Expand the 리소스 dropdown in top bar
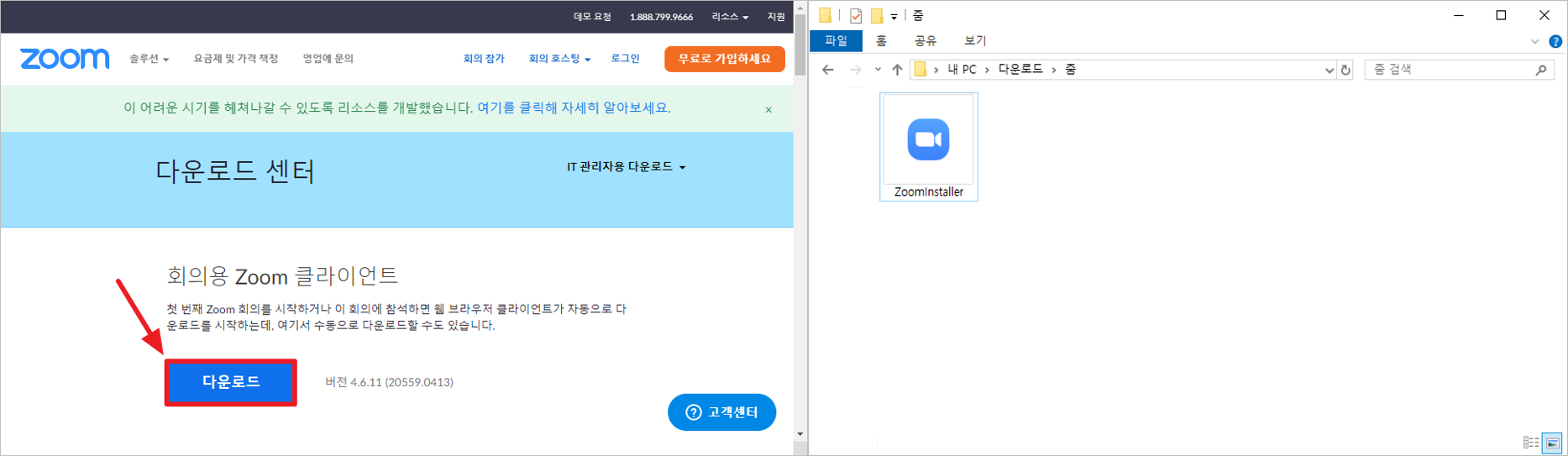This screenshot has width=1568, height=456. pos(730,17)
